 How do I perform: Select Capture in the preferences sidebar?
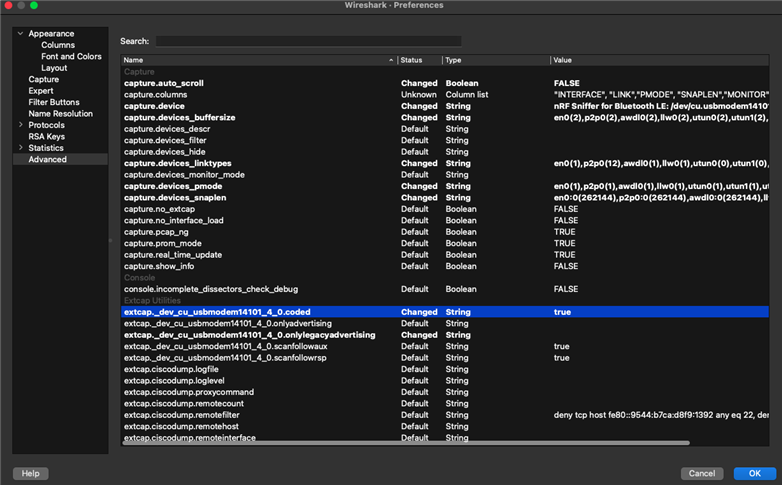click(x=43, y=79)
